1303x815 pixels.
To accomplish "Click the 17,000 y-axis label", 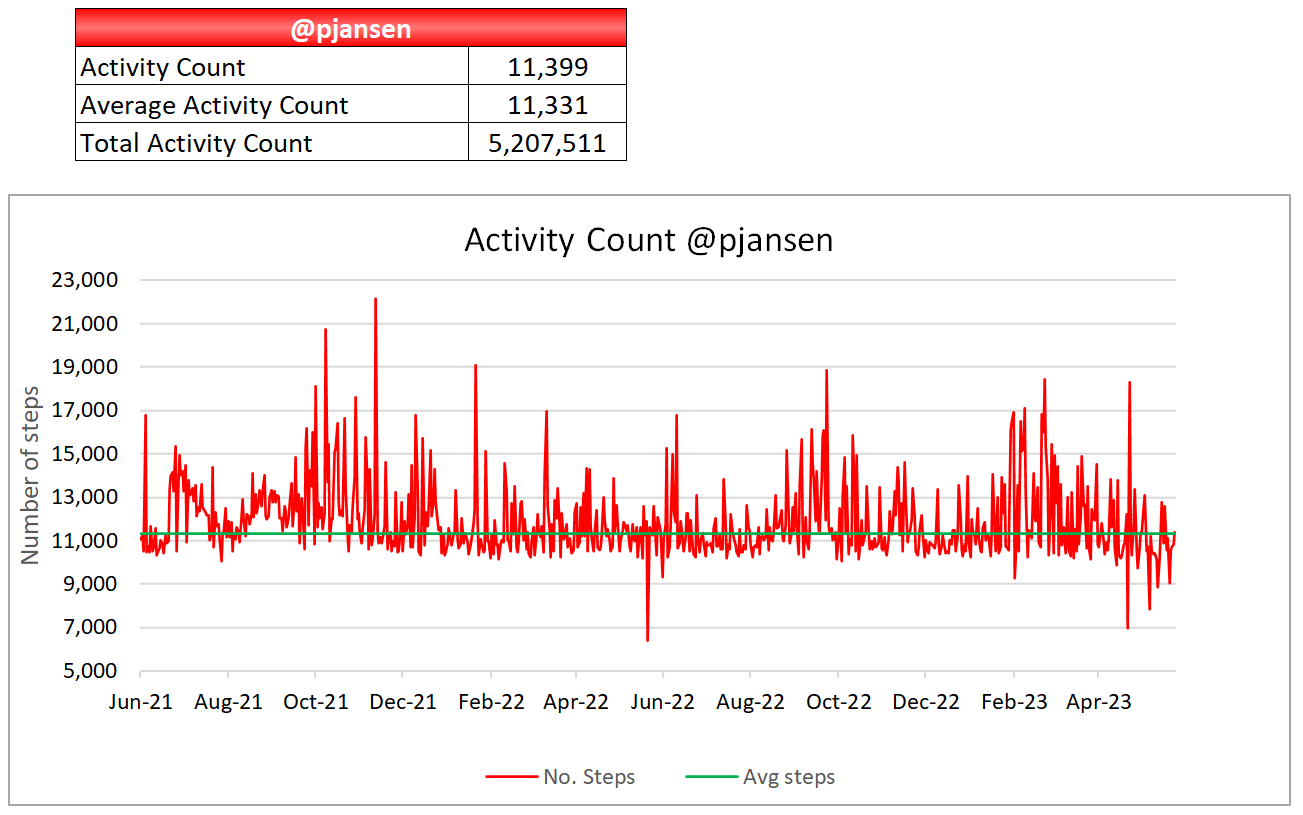I will pos(84,410).
